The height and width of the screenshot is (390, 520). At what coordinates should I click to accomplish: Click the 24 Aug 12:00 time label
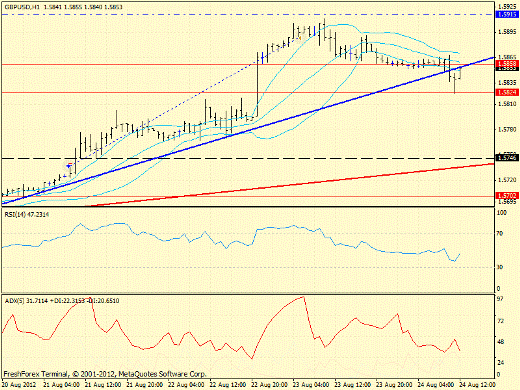(x=478, y=385)
